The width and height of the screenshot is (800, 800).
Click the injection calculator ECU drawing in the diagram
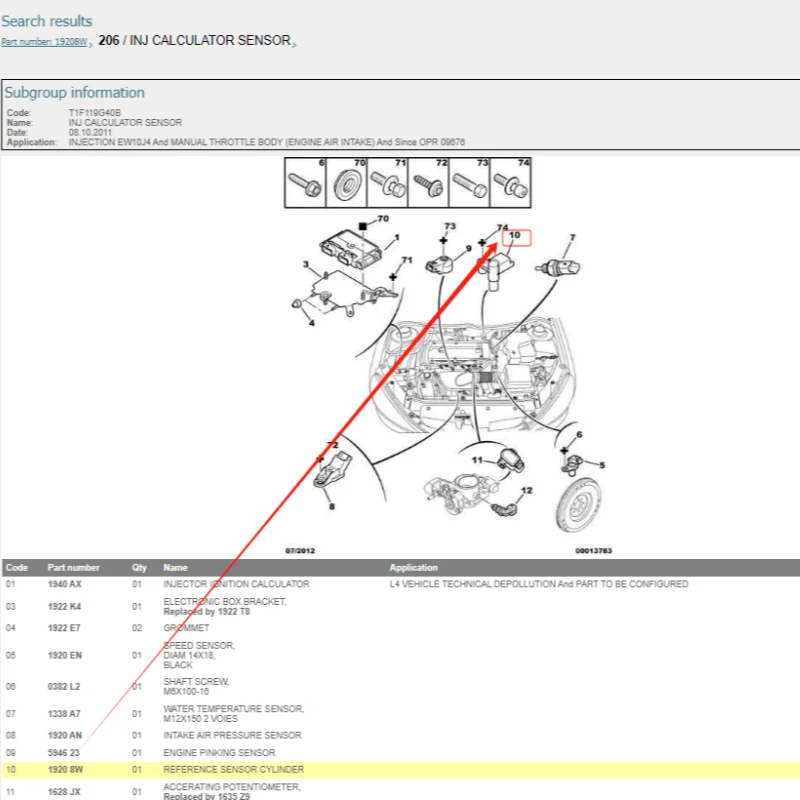coord(350,248)
